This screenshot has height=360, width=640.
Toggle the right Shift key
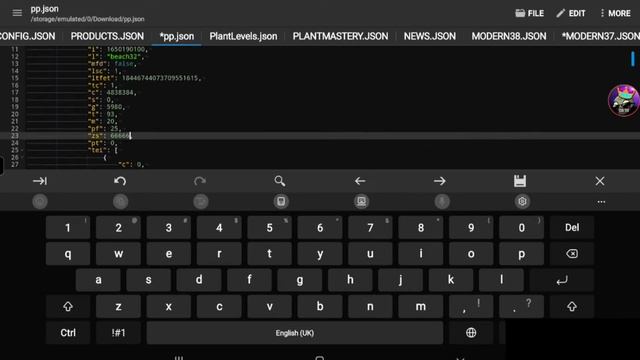coord(572,307)
